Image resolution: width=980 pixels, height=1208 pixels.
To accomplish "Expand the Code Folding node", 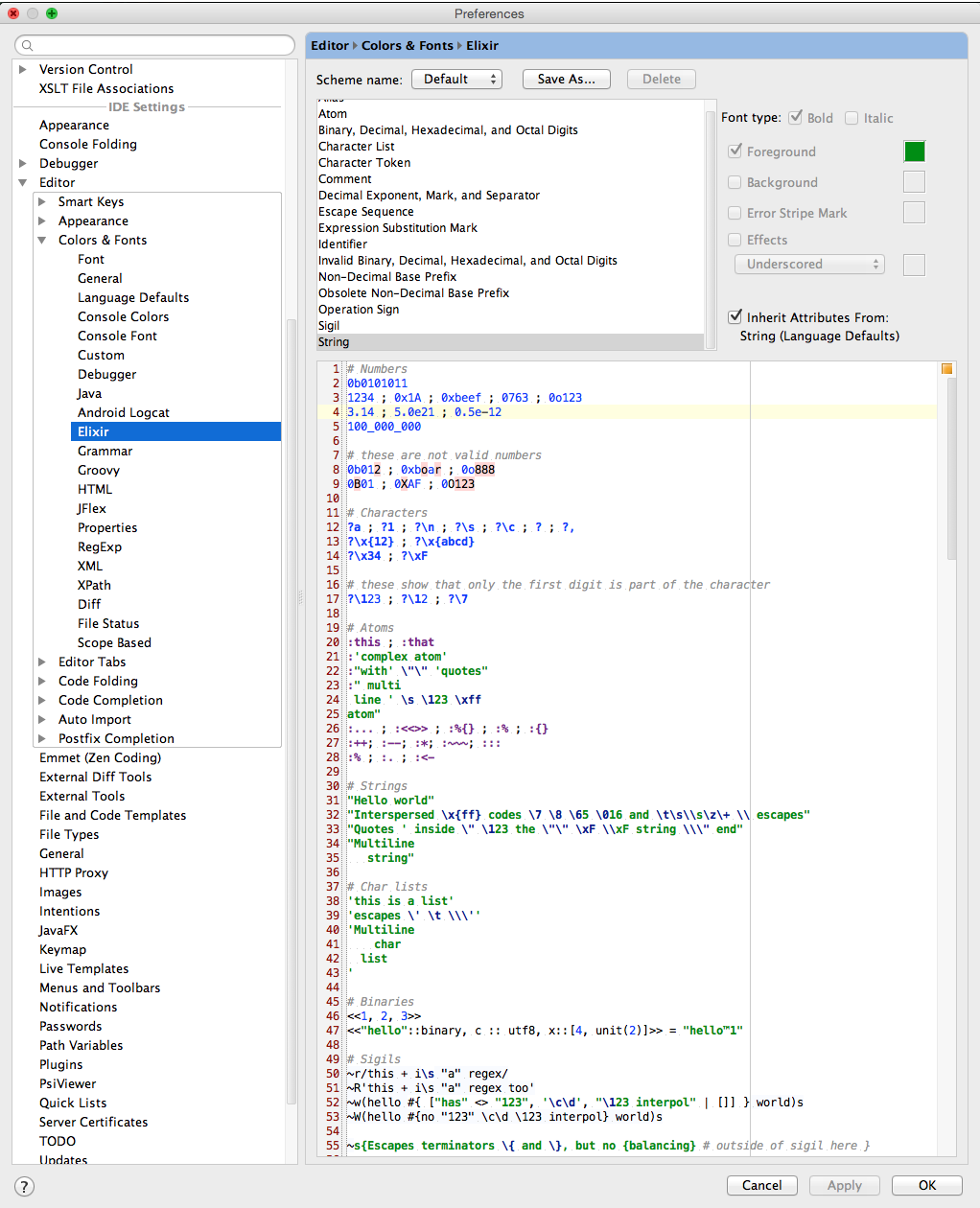I will click(x=42, y=681).
